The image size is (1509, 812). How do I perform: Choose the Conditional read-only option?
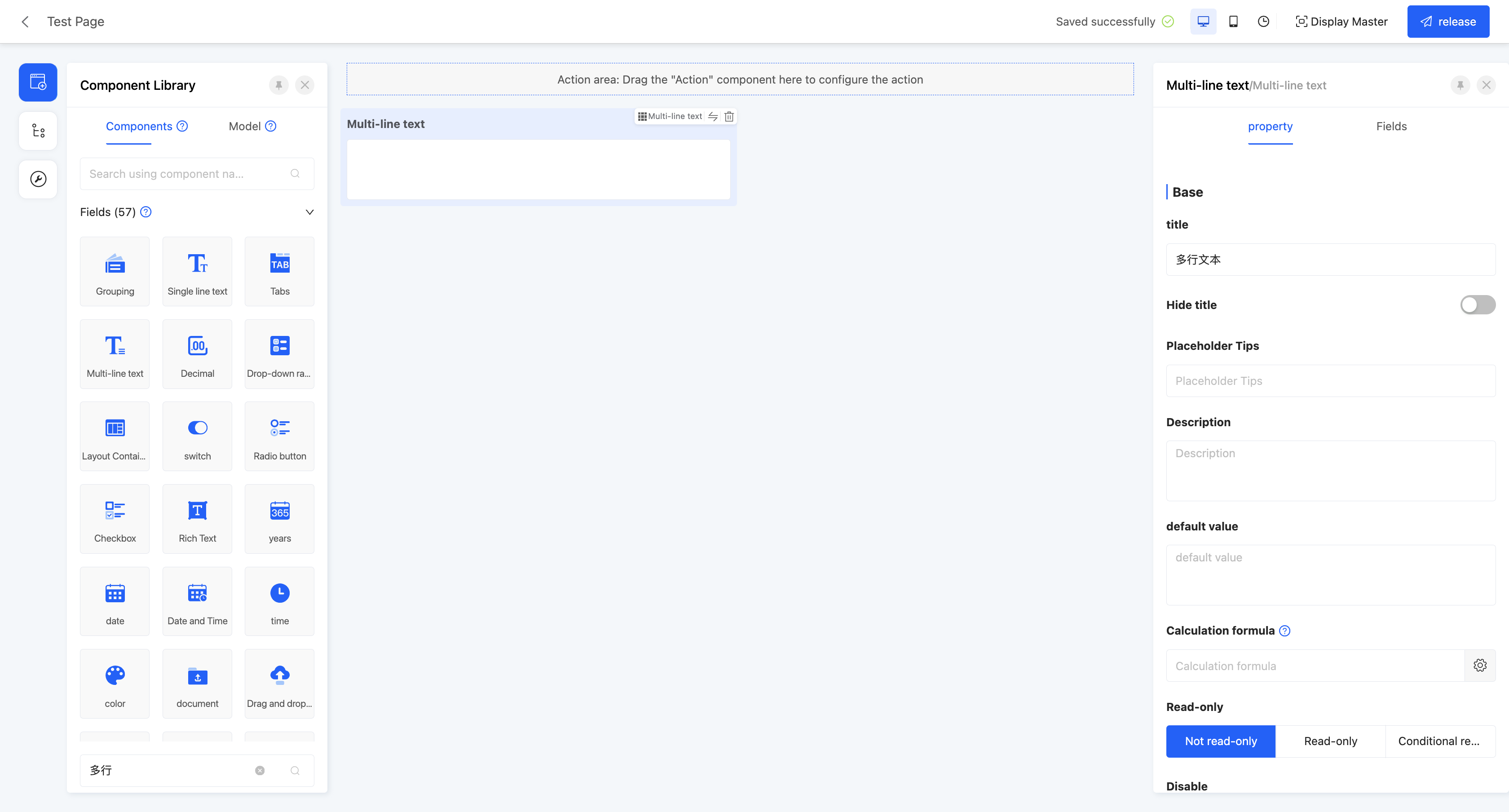pyautogui.click(x=1438, y=741)
